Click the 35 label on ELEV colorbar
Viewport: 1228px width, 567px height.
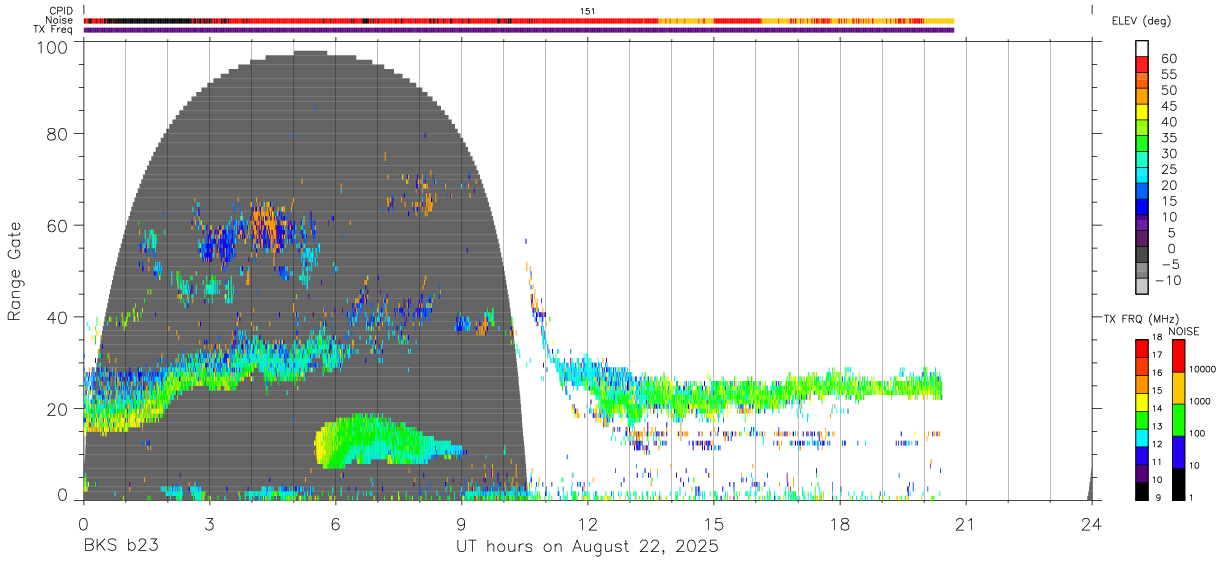[1168, 138]
